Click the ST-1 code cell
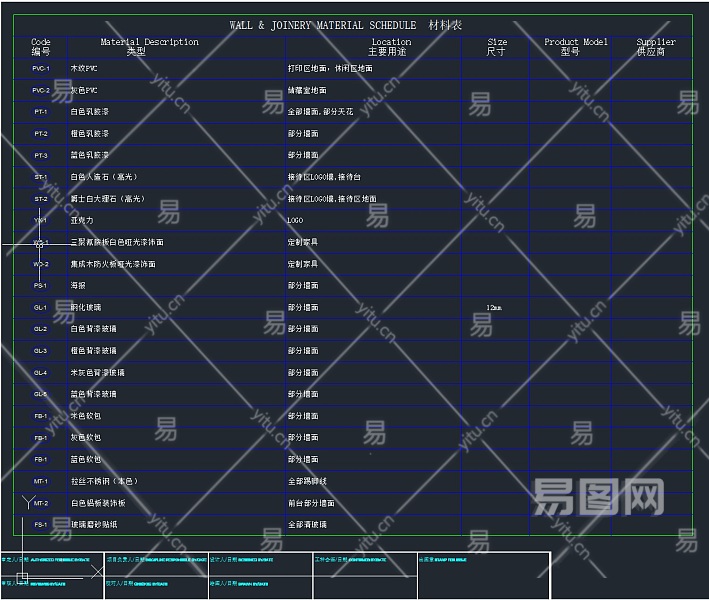This screenshot has width=709, height=600. coord(41,177)
